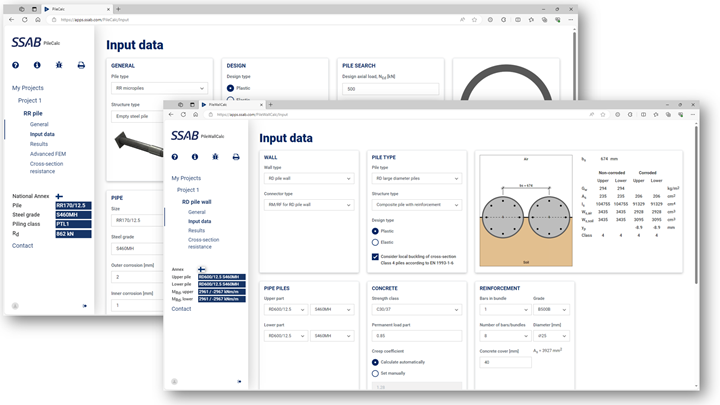
Task: Open Results page under RD pile wall
Action: [196, 231]
